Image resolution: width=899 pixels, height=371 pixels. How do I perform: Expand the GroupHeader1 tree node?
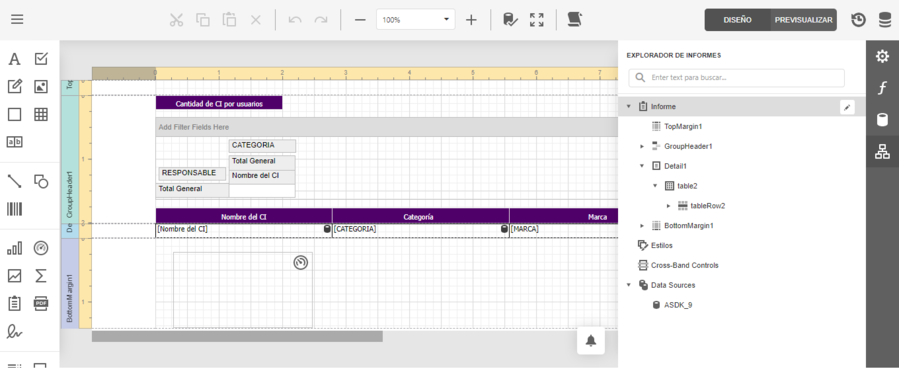[642, 146]
